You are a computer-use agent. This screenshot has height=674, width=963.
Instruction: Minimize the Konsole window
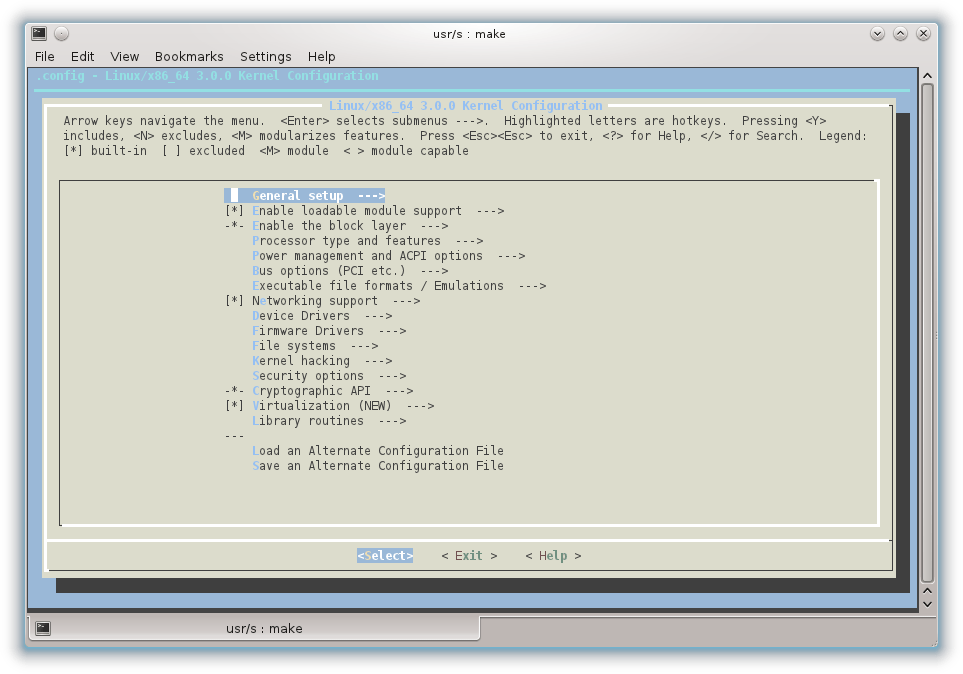877,34
